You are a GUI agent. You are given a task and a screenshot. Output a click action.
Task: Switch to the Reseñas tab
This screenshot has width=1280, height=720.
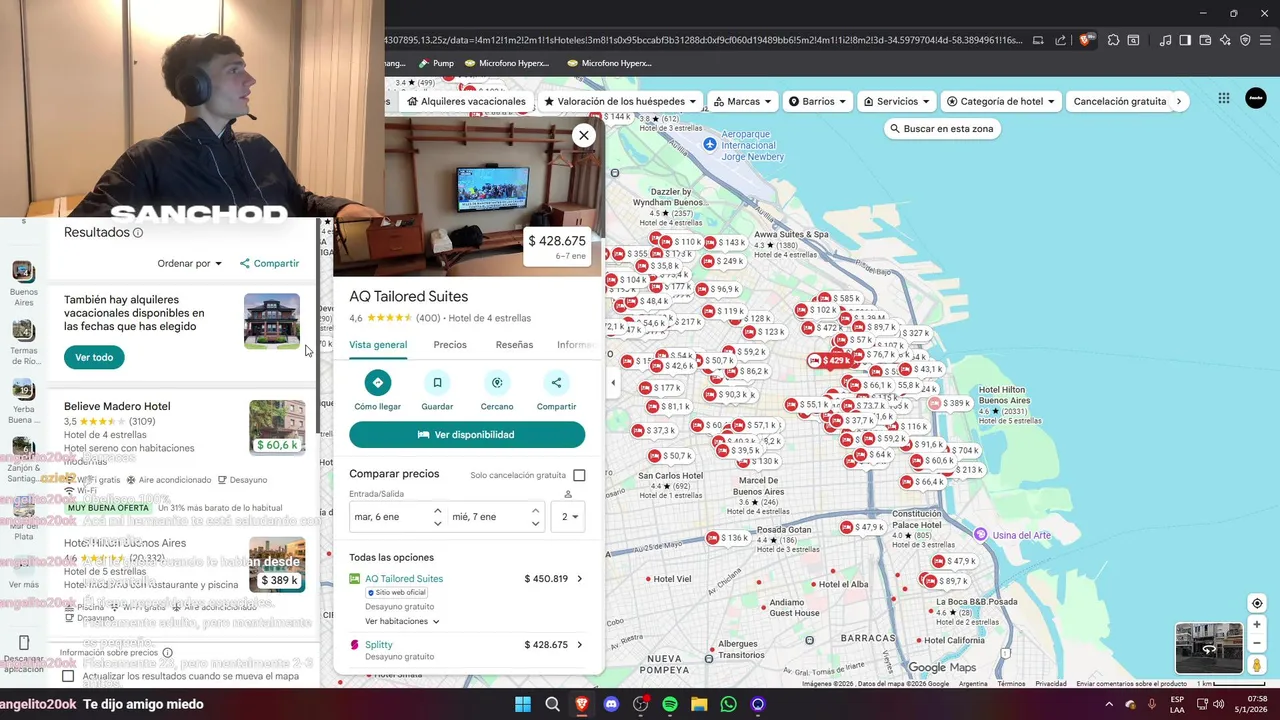click(x=514, y=345)
